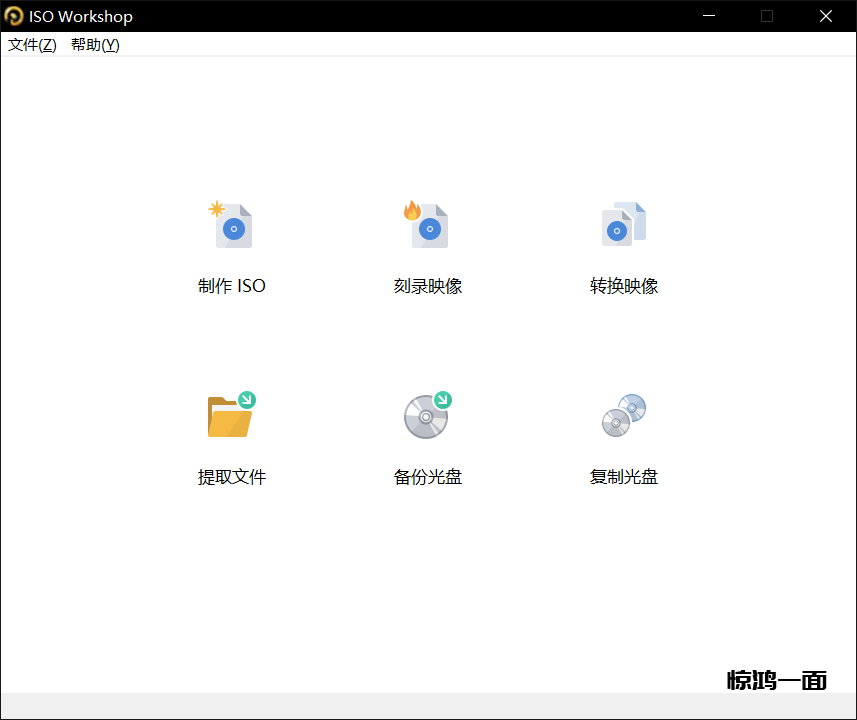Open the Convert Image double-document icon
Image resolution: width=857 pixels, height=720 pixels.
tap(624, 225)
